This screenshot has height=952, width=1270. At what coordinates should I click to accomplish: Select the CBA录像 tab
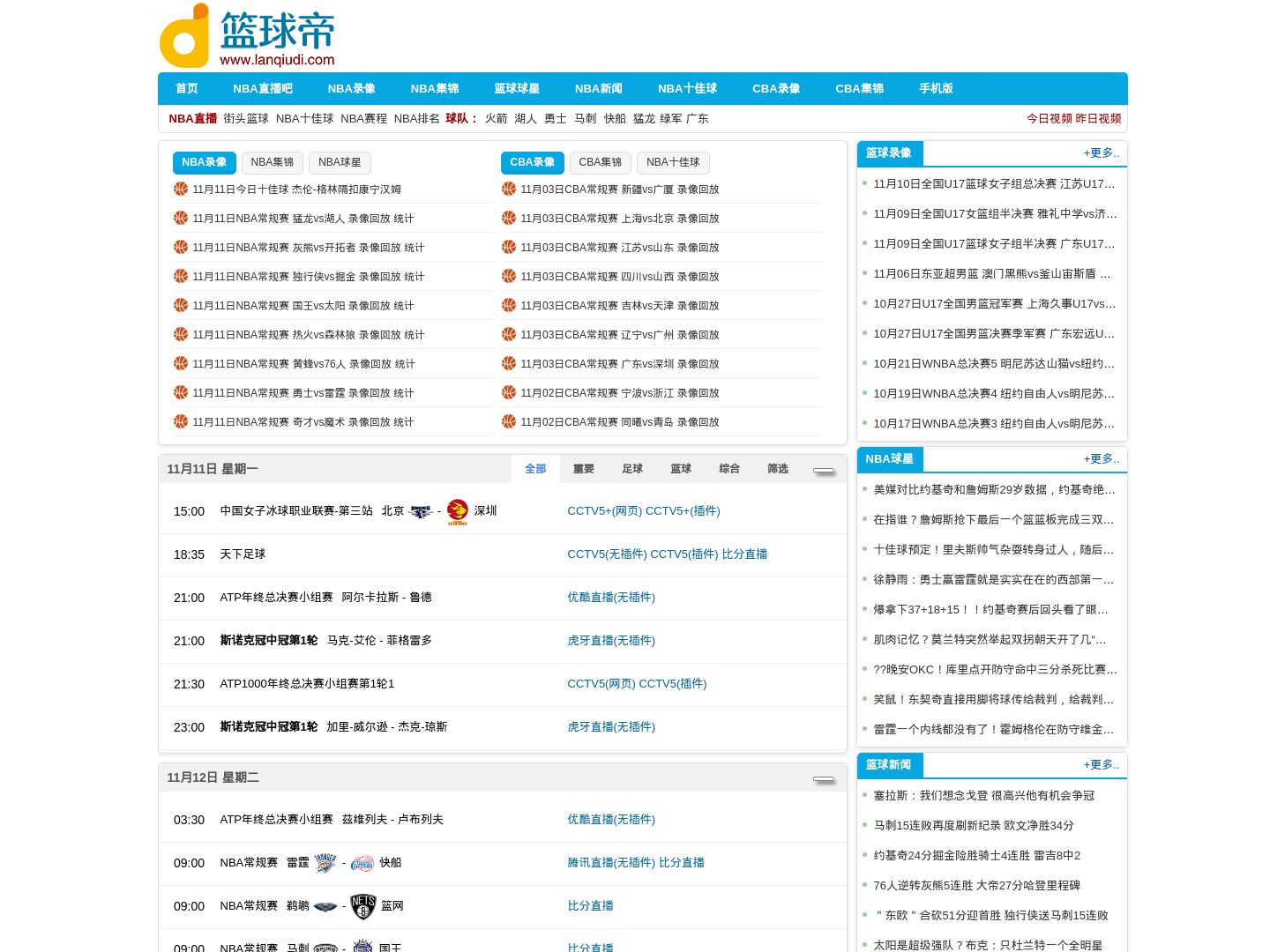(533, 162)
